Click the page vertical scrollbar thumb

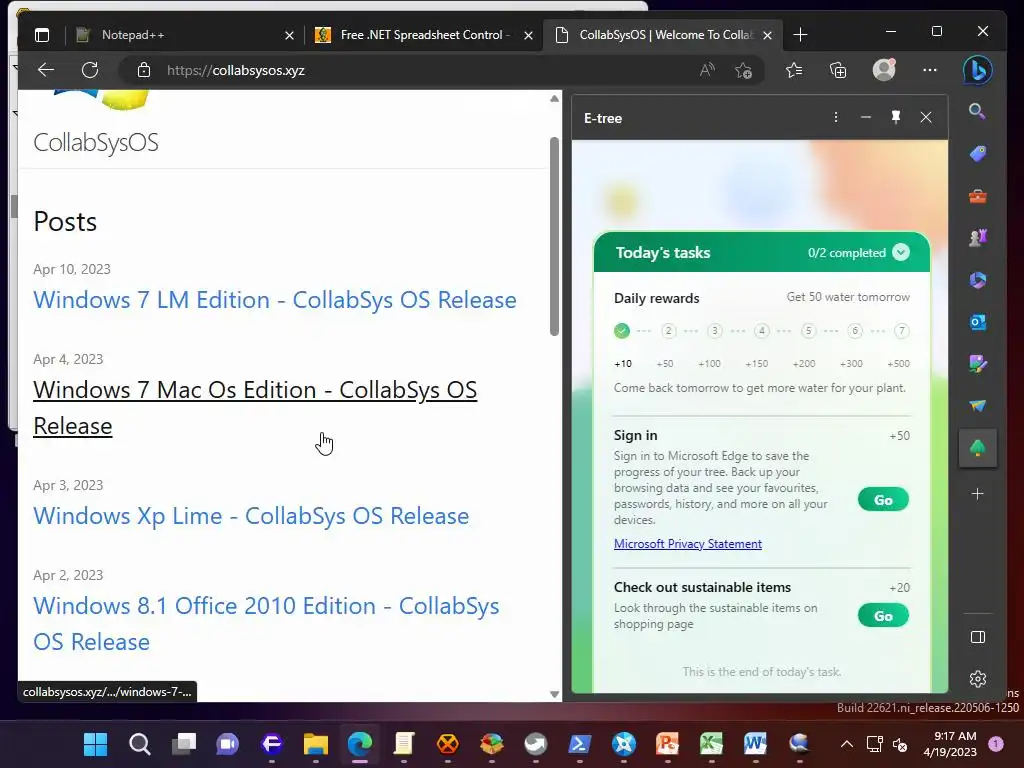[554, 236]
